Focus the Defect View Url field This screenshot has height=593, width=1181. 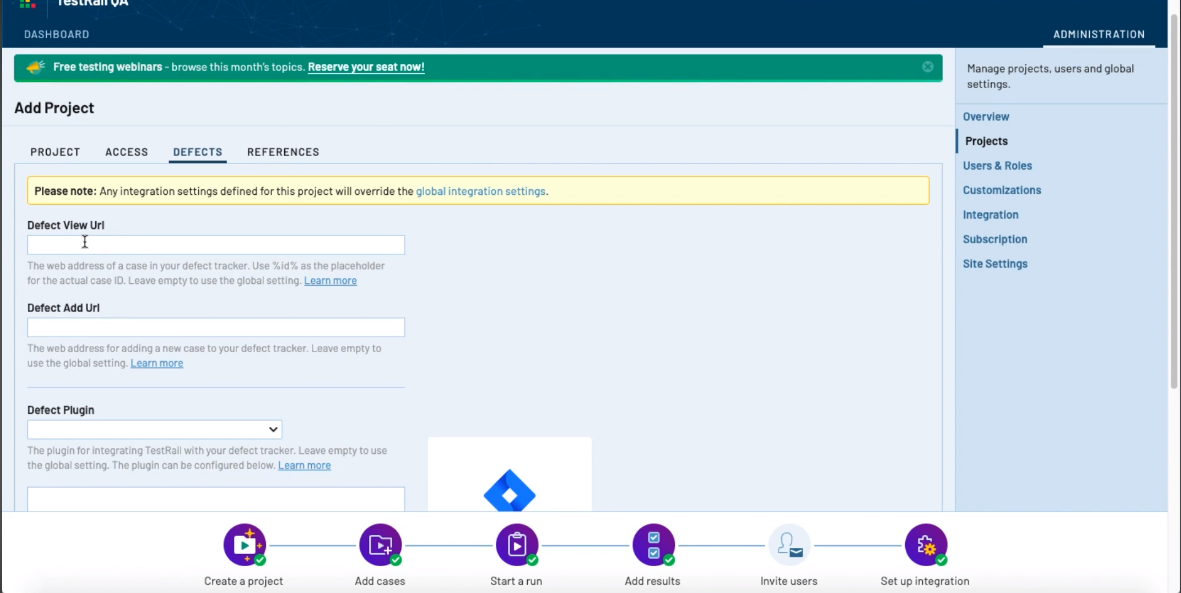click(216, 245)
